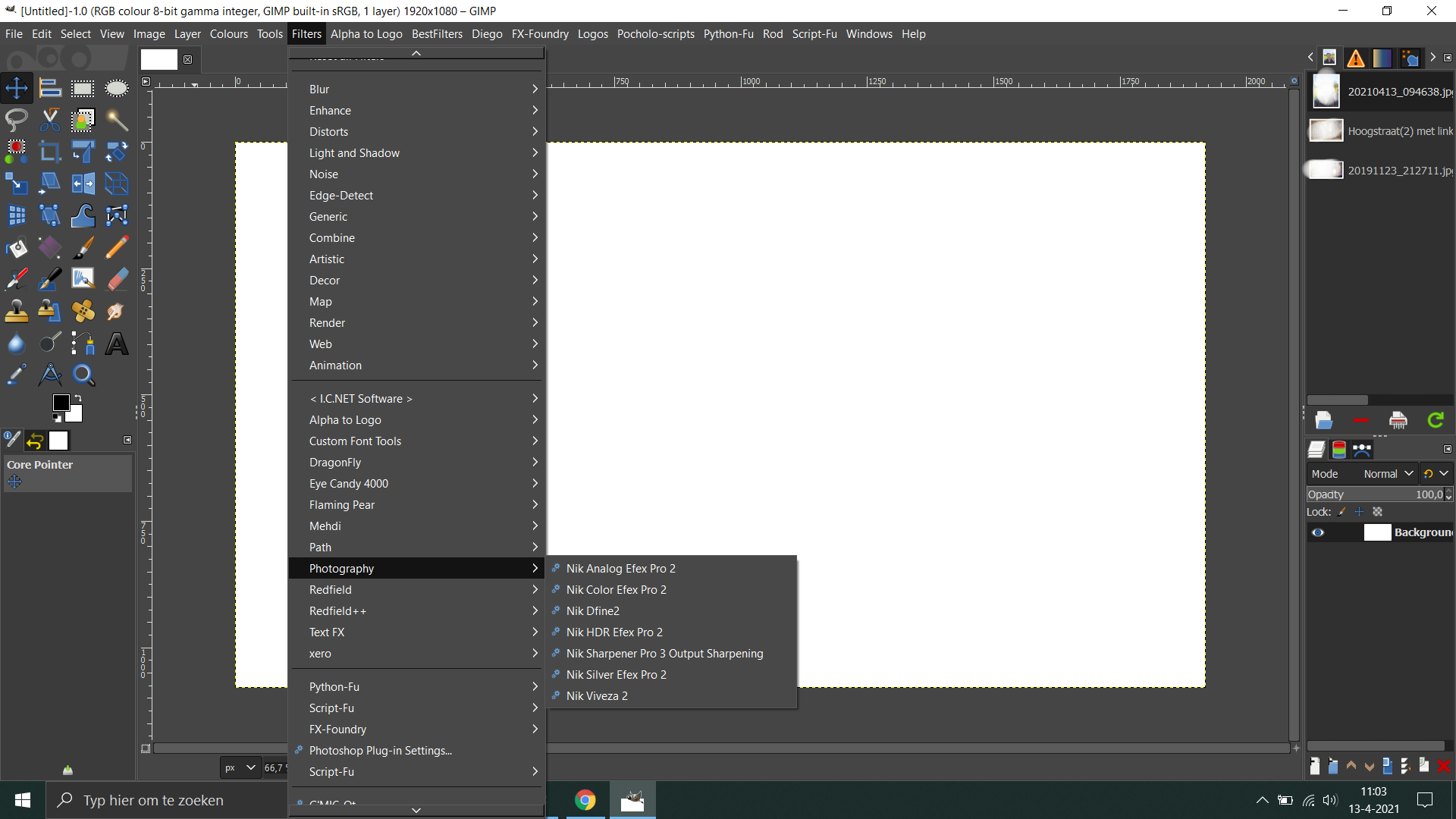Open the Undo History tab below toolbox
Image resolution: width=1456 pixels, height=819 pixels.
coord(35,441)
